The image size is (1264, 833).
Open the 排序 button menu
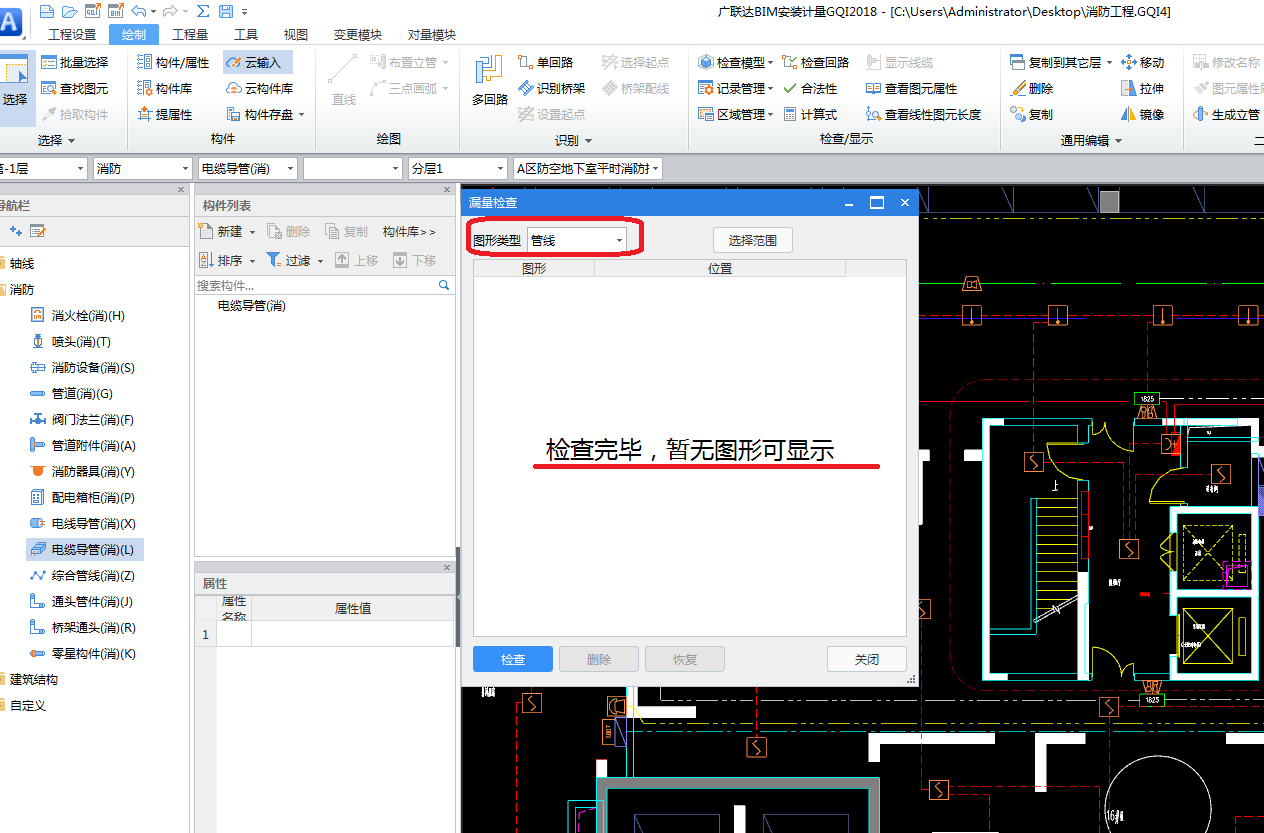pyautogui.click(x=227, y=260)
